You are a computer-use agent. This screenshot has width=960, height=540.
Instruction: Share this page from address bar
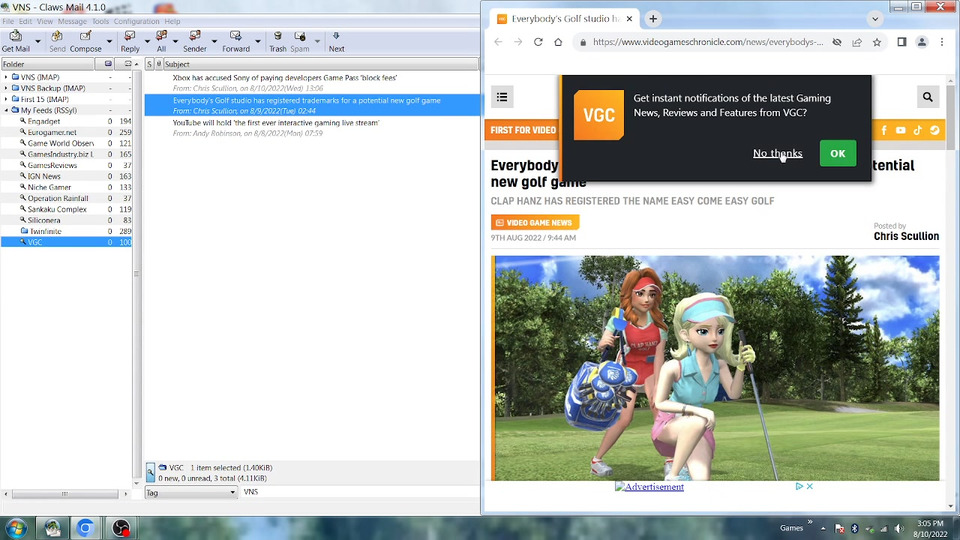point(857,42)
